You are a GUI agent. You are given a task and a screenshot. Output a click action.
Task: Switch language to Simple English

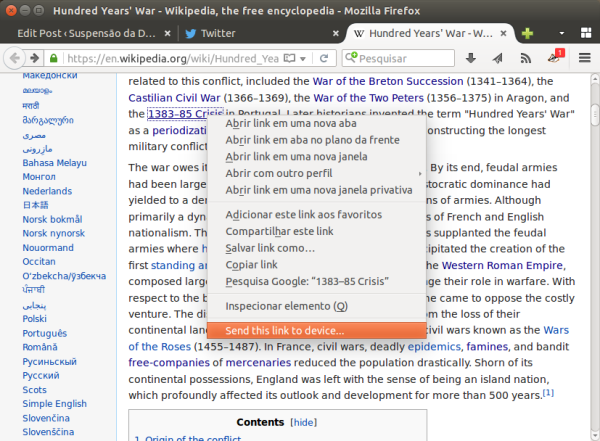click(x=54, y=404)
